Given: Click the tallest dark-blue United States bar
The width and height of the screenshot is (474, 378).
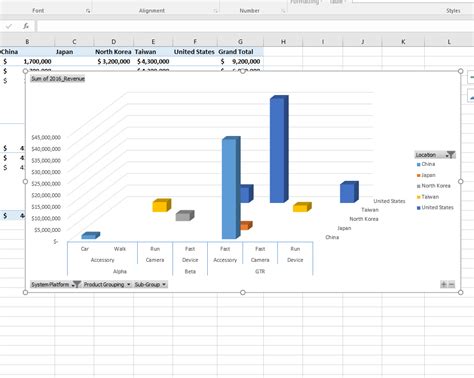Looking at the screenshot, I should 279,149.
